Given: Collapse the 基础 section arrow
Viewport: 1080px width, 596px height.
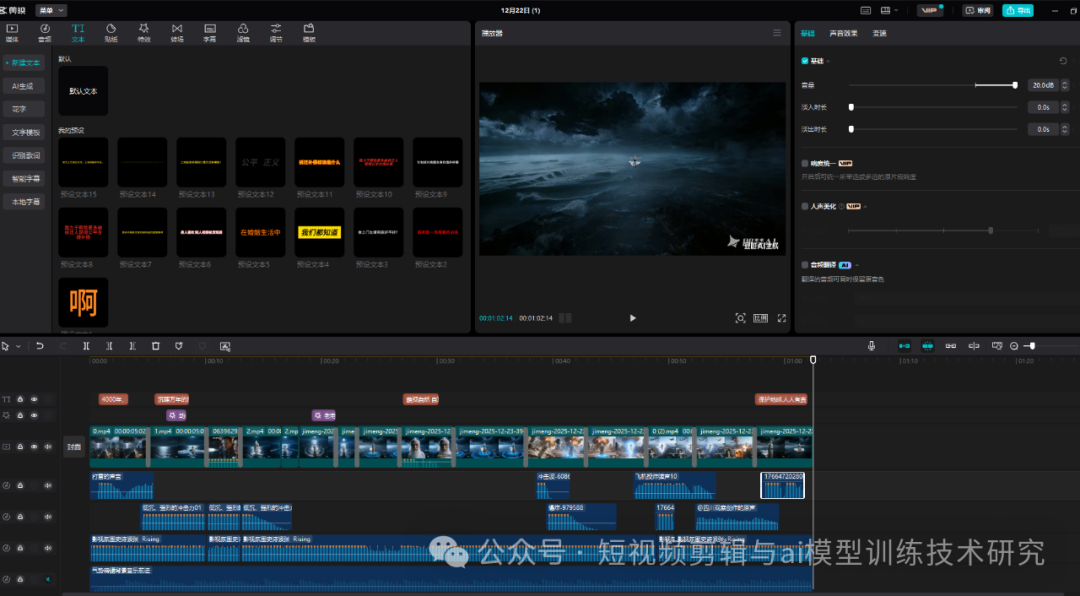Looking at the screenshot, I should (x=829, y=61).
